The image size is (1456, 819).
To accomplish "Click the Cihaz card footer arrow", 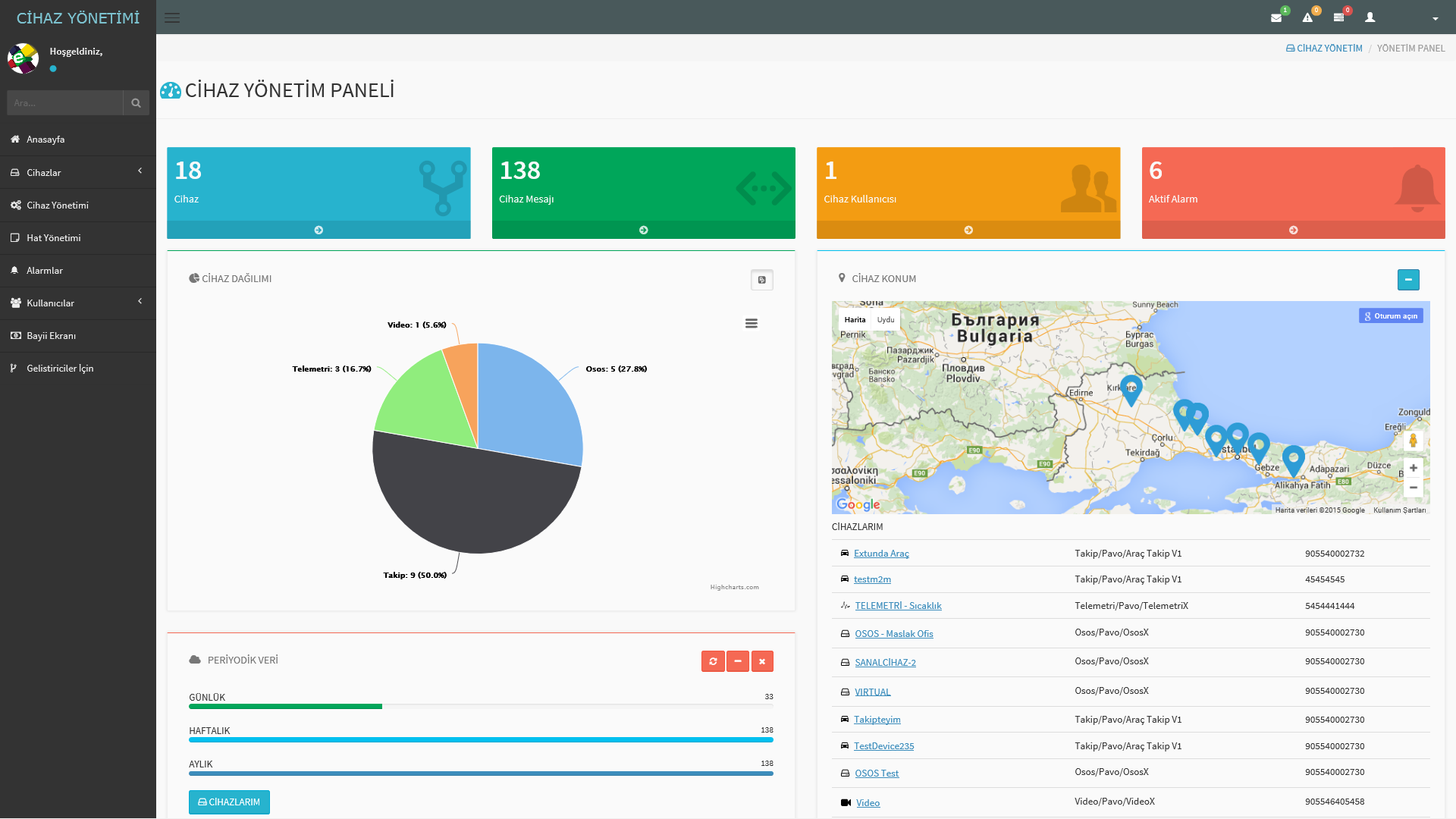I will tap(318, 230).
